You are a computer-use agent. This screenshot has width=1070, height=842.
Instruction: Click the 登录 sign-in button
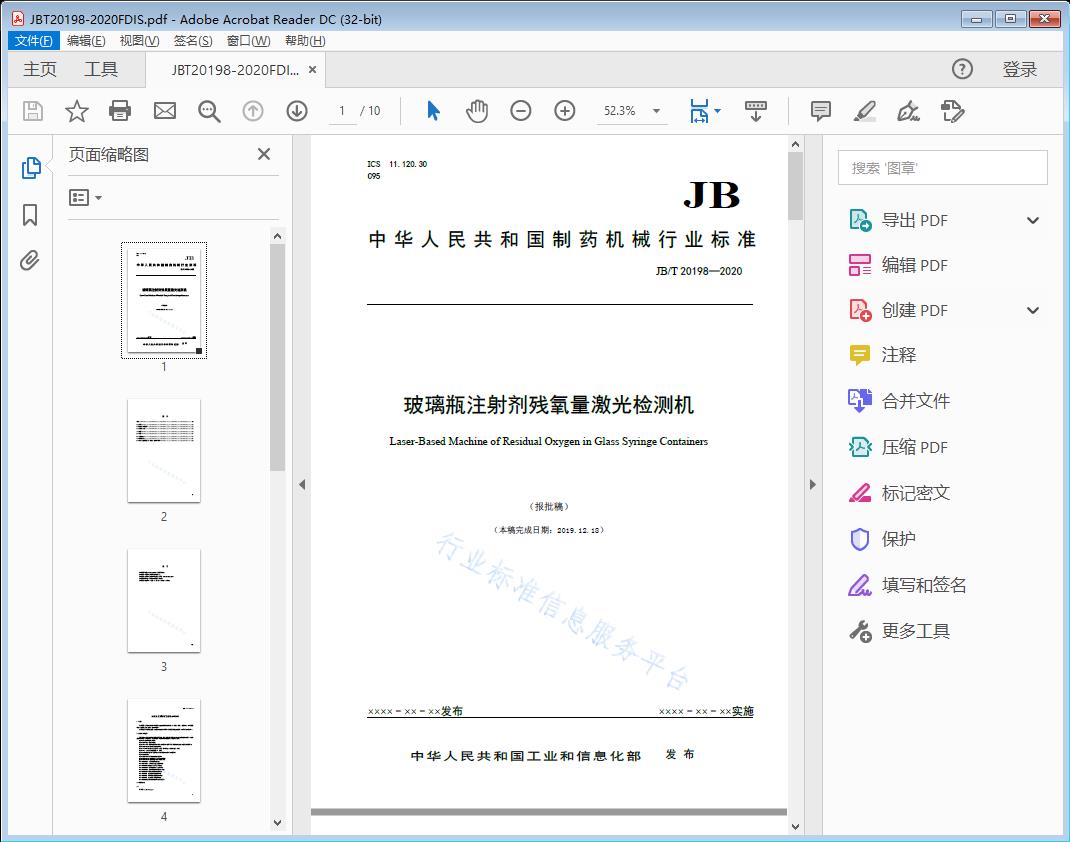pos(1020,69)
